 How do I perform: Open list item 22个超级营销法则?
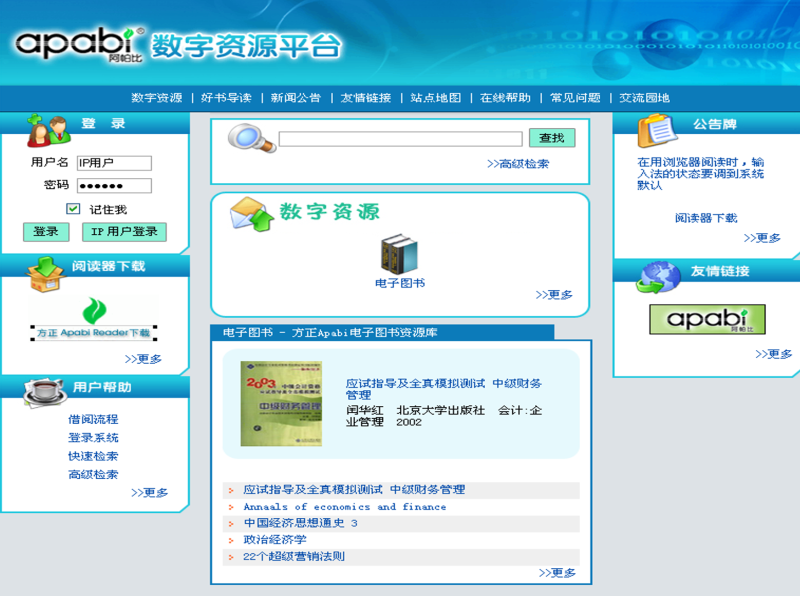[x=294, y=556]
